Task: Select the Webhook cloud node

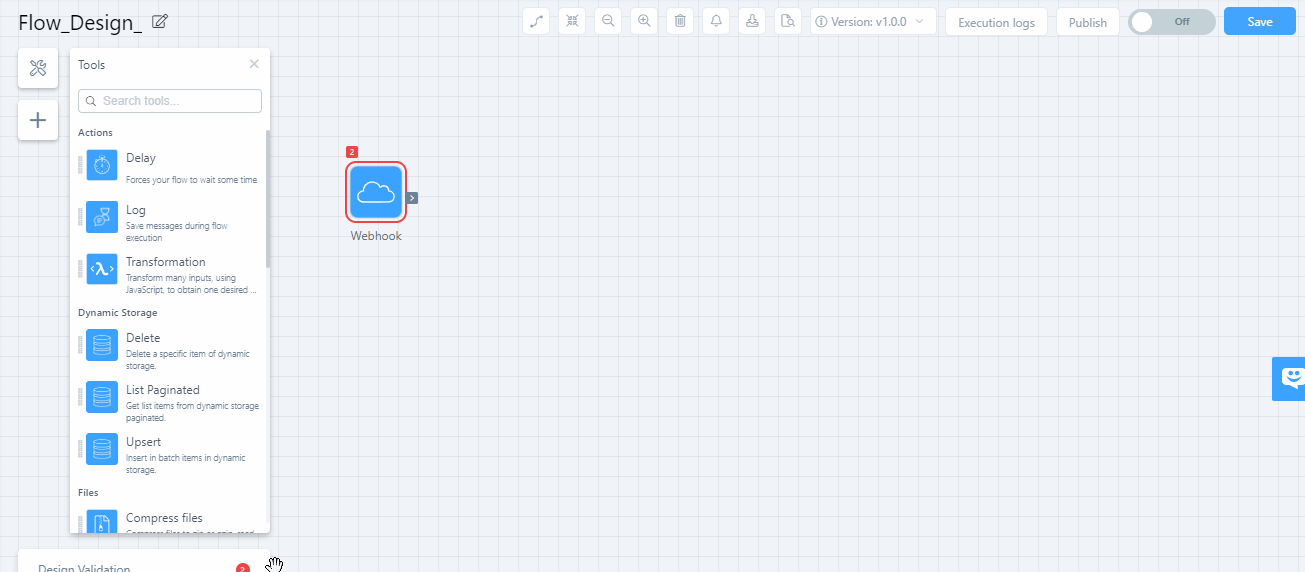Action: tap(376, 192)
